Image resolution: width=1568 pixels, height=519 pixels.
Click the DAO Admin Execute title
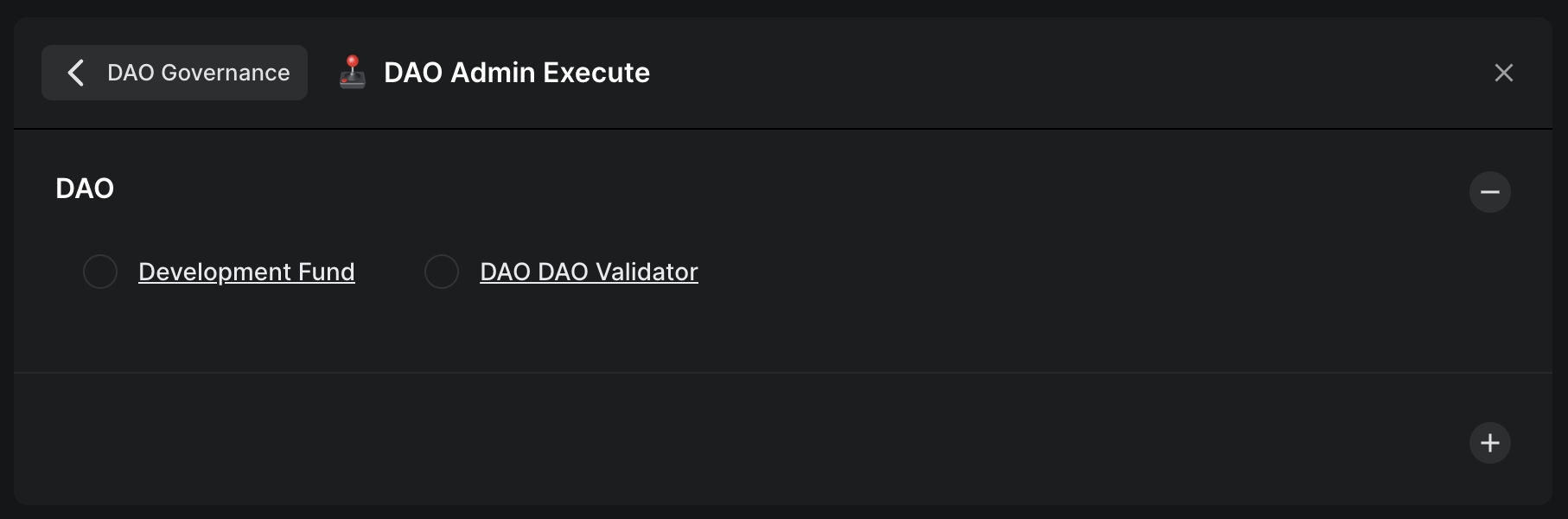coord(516,73)
